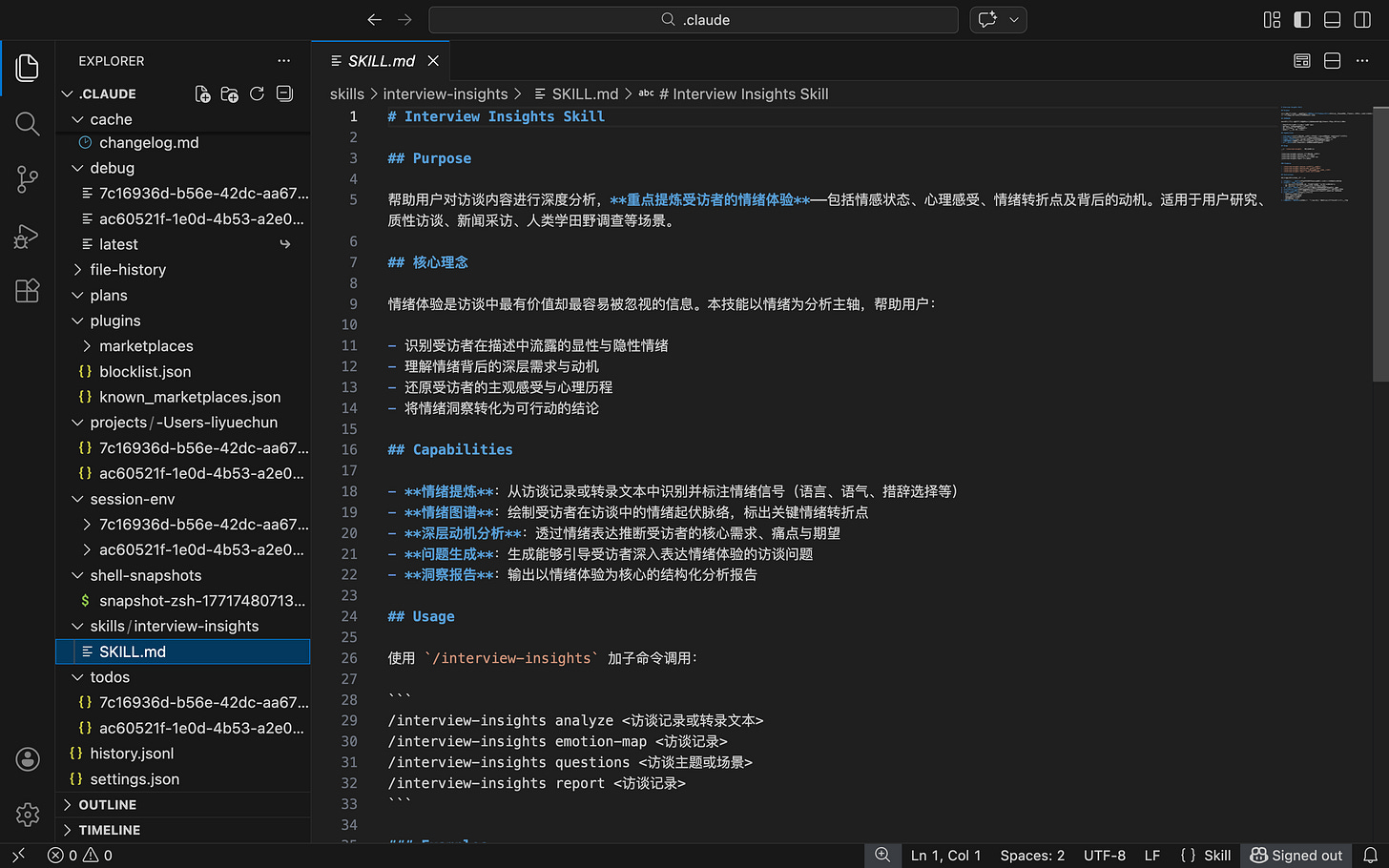Collapse the debug folder
Screen dimensions: 1389x868
coord(77,168)
